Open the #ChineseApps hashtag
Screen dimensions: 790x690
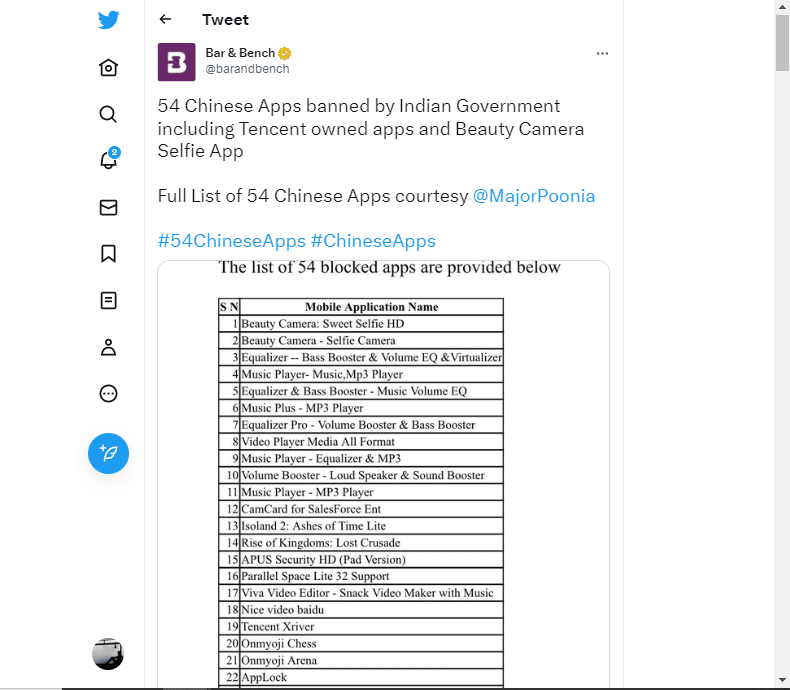[x=373, y=241]
